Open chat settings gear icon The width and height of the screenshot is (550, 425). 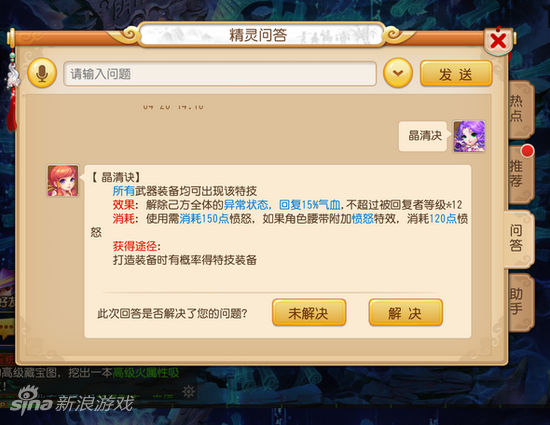(x=189, y=391)
